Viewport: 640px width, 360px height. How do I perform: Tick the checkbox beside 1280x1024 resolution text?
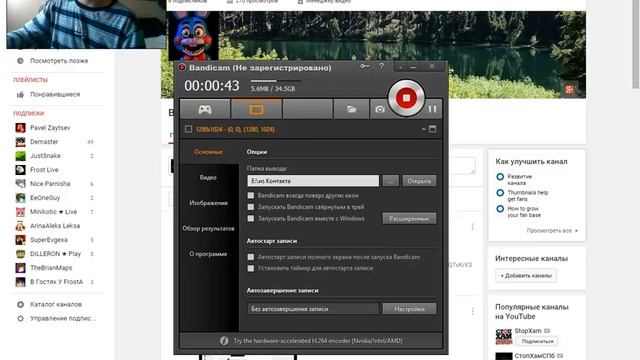188,129
